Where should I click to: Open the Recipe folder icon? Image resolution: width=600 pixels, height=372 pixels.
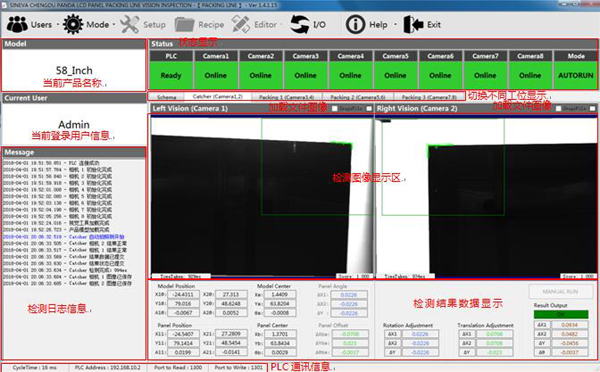click(x=184, y=24)
